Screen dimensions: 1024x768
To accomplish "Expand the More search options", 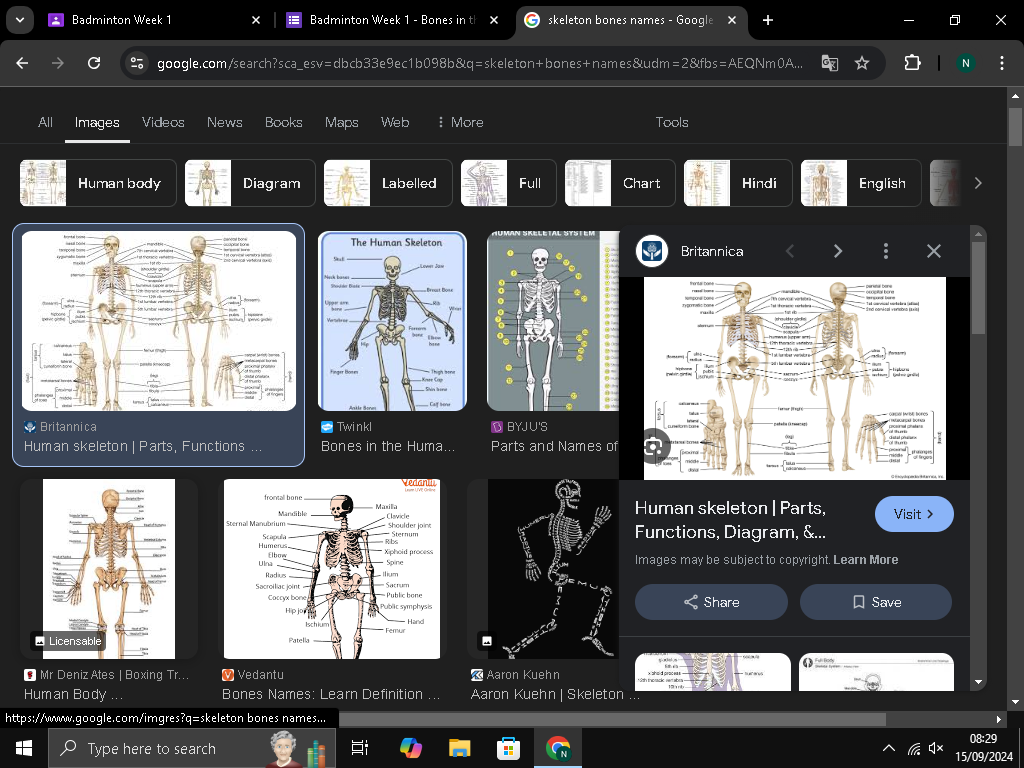I will tap(460, 122).
